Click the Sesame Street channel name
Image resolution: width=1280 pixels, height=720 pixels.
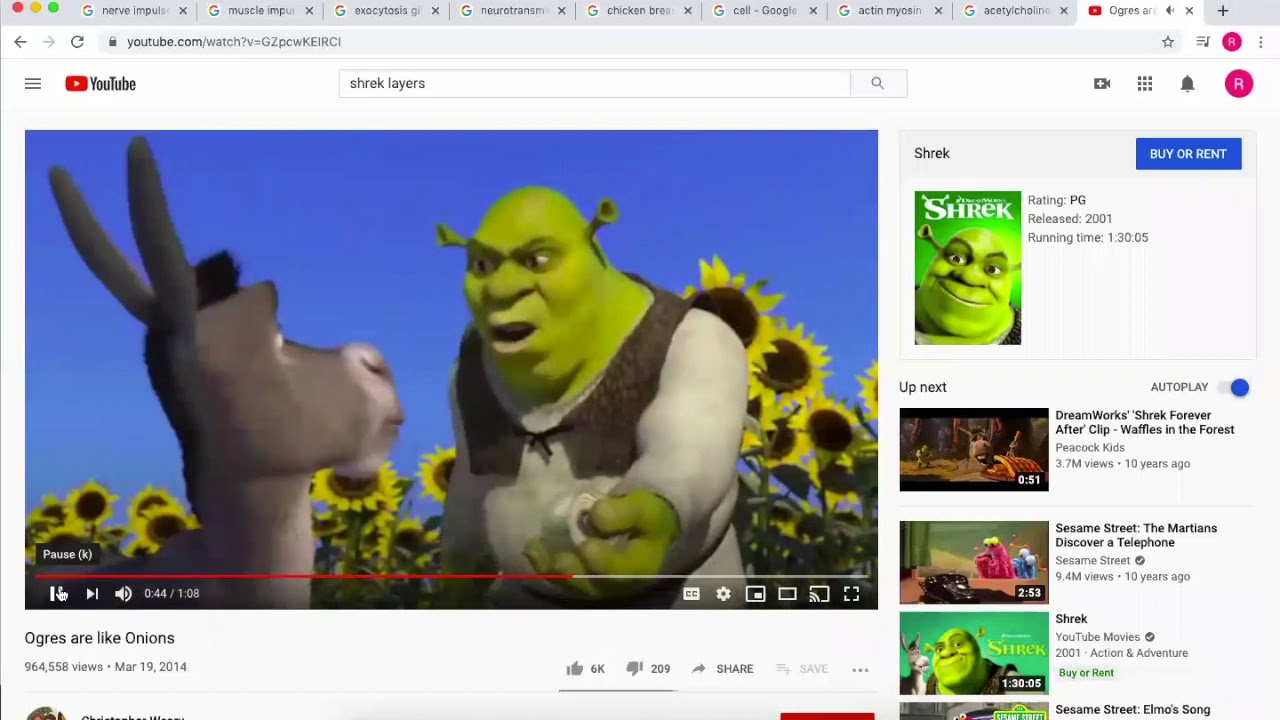pos(1092,561)
